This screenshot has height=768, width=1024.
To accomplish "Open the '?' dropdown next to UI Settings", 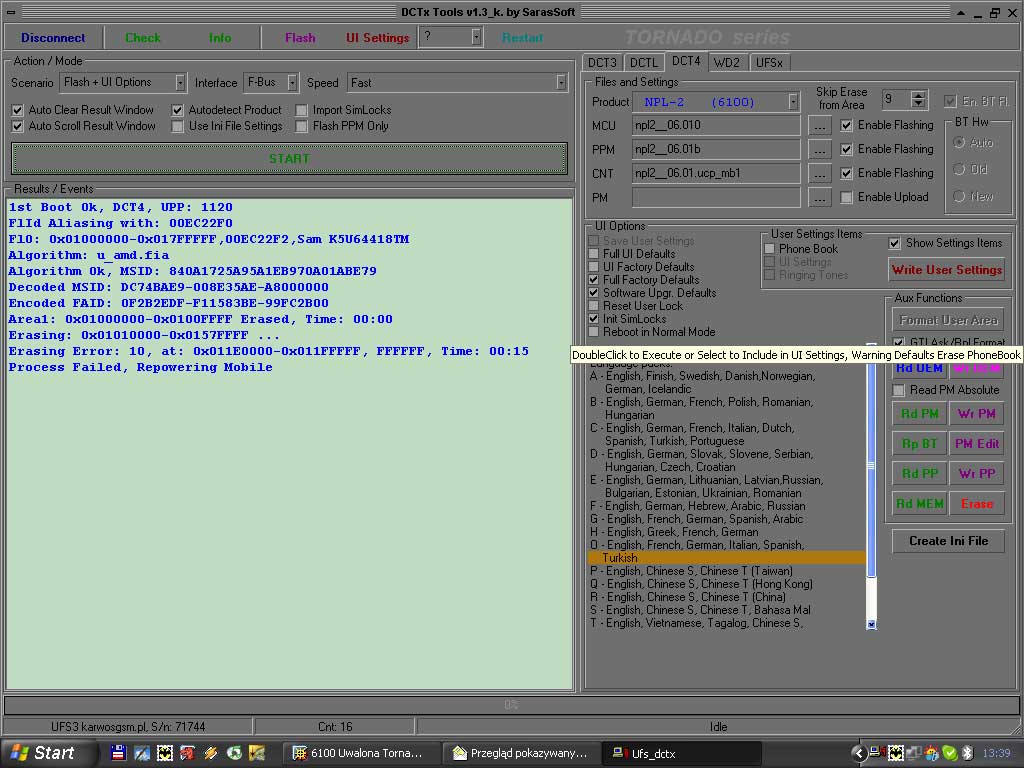I will 476,37.
